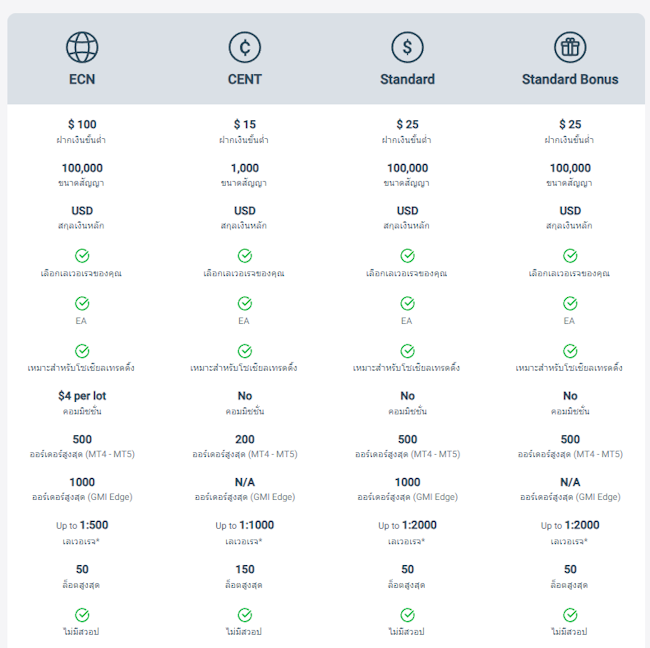
Task: Click the Standard Bonus column's top green checkmark
Action: click(x=570, y=256)
